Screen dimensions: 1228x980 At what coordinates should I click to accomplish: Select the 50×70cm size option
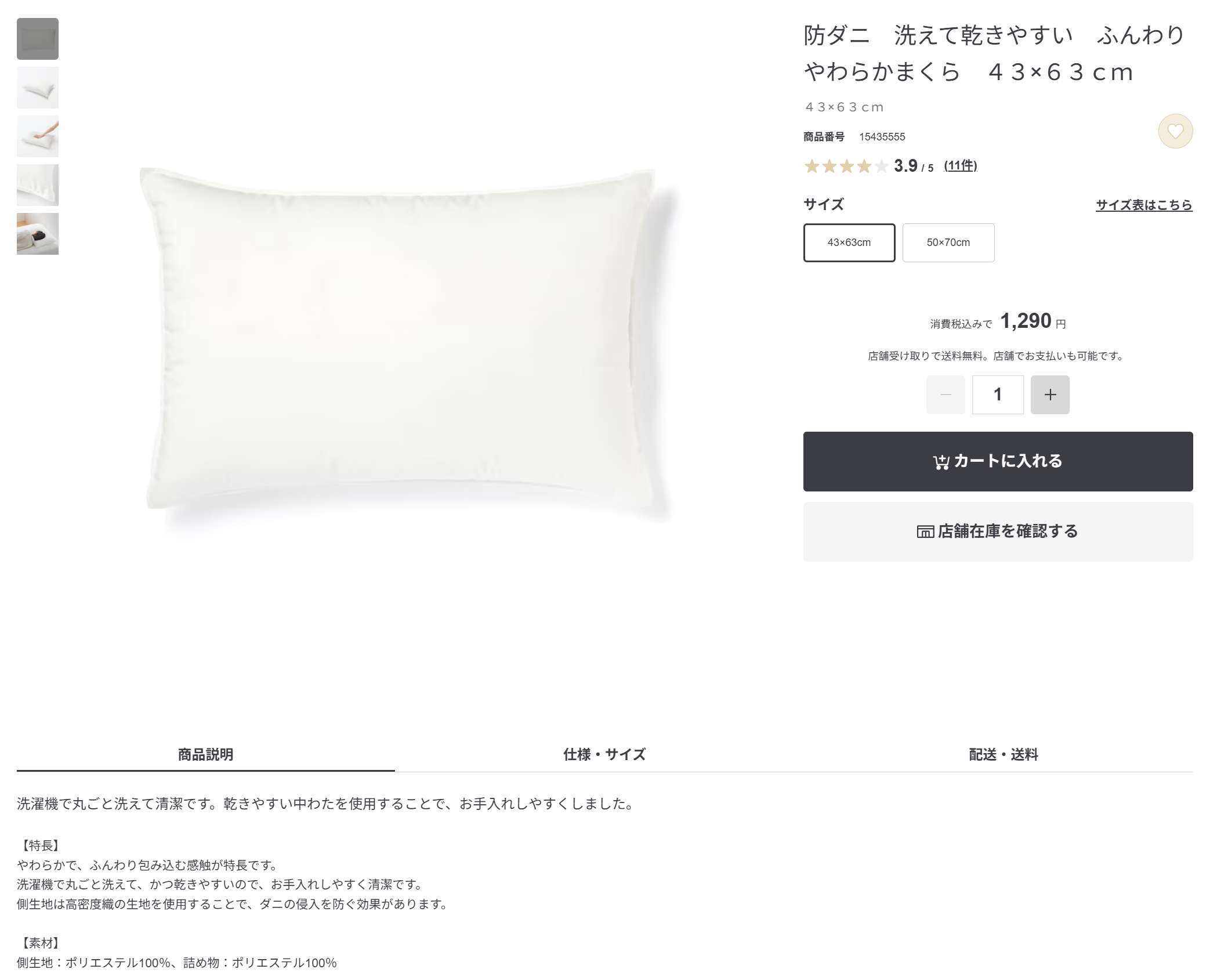(x=948, y=243)
